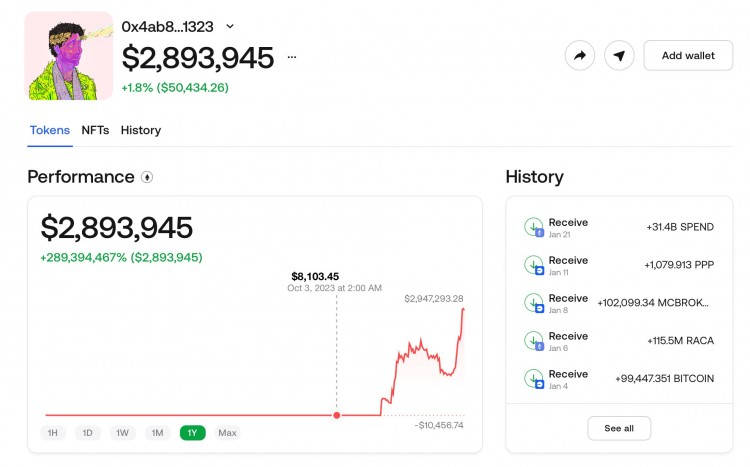Click the SPEND receive transaction icon
This screenshot has width=750, height=467.
pyautogui.click(x=534, y=227)
